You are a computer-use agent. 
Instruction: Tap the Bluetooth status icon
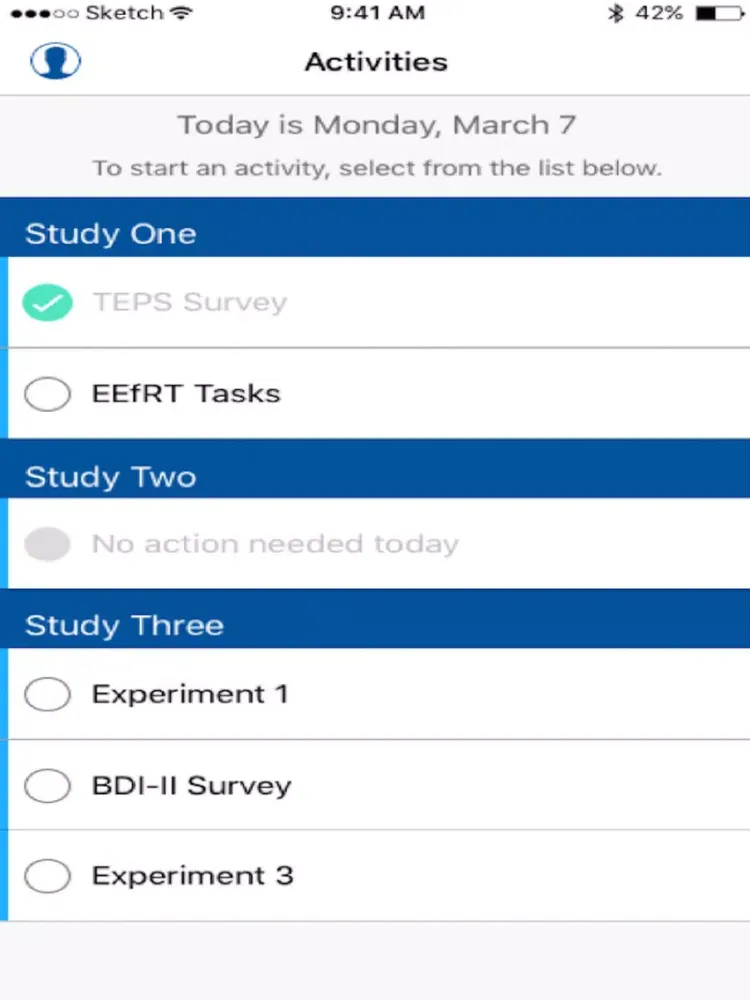pyautogui.click(x=615, y=13)
